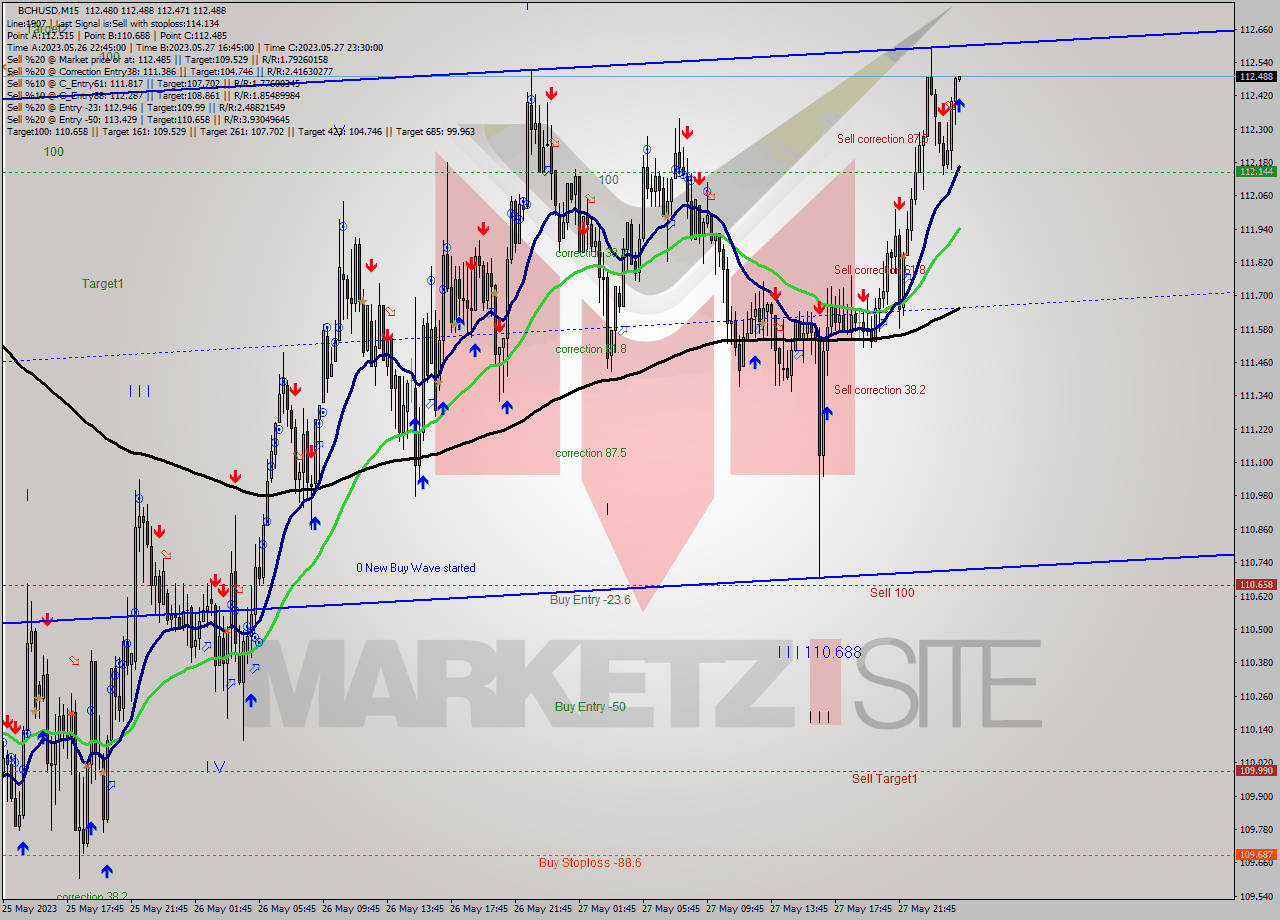Viewport: 1280px width, 920px height.
Task: Click the 'Sell Target1' label
Action: (x=884, y=779)
